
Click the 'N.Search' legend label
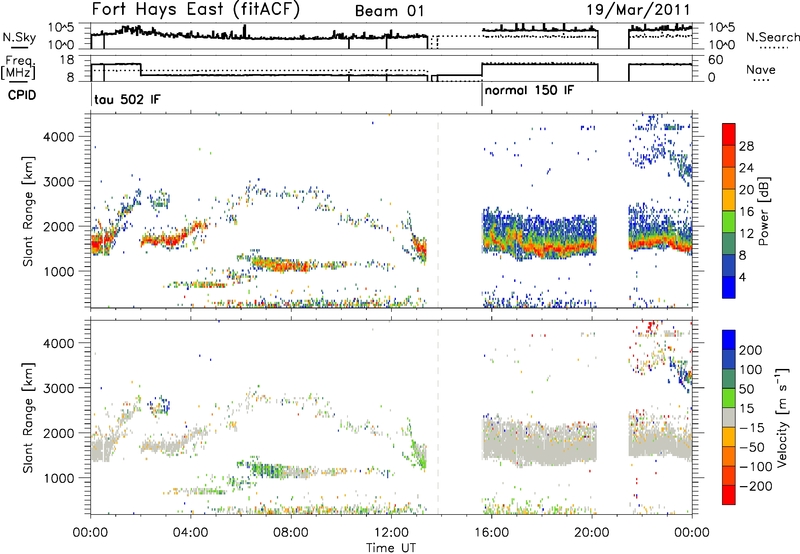point(773,37)
